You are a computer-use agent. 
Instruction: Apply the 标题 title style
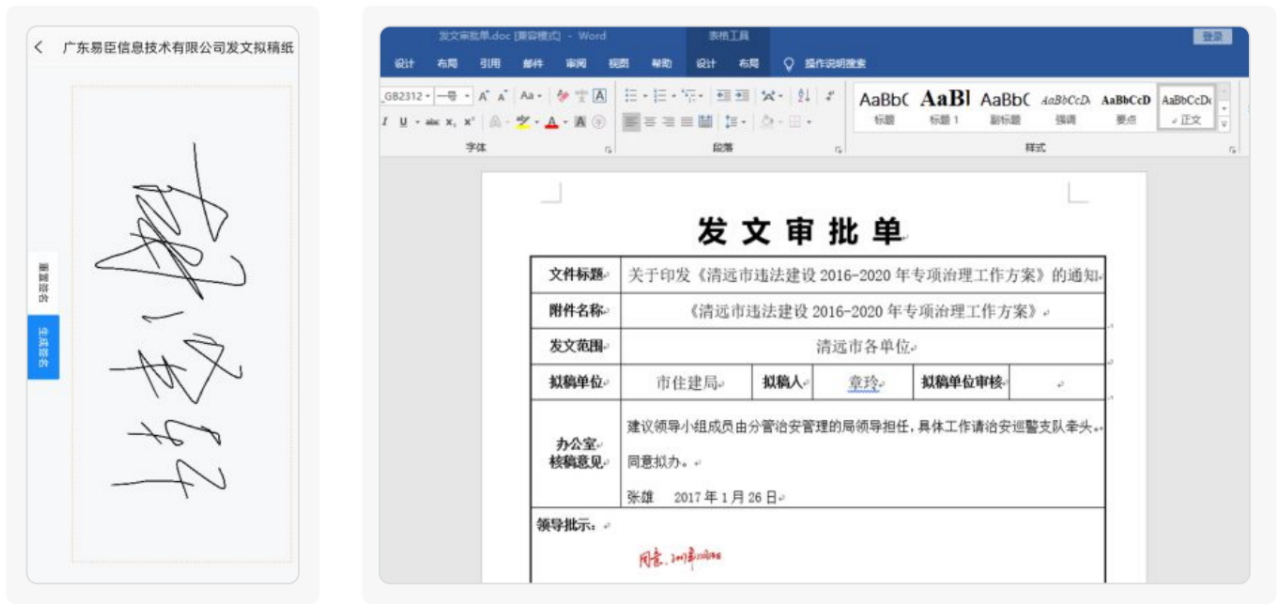point(884,107)
